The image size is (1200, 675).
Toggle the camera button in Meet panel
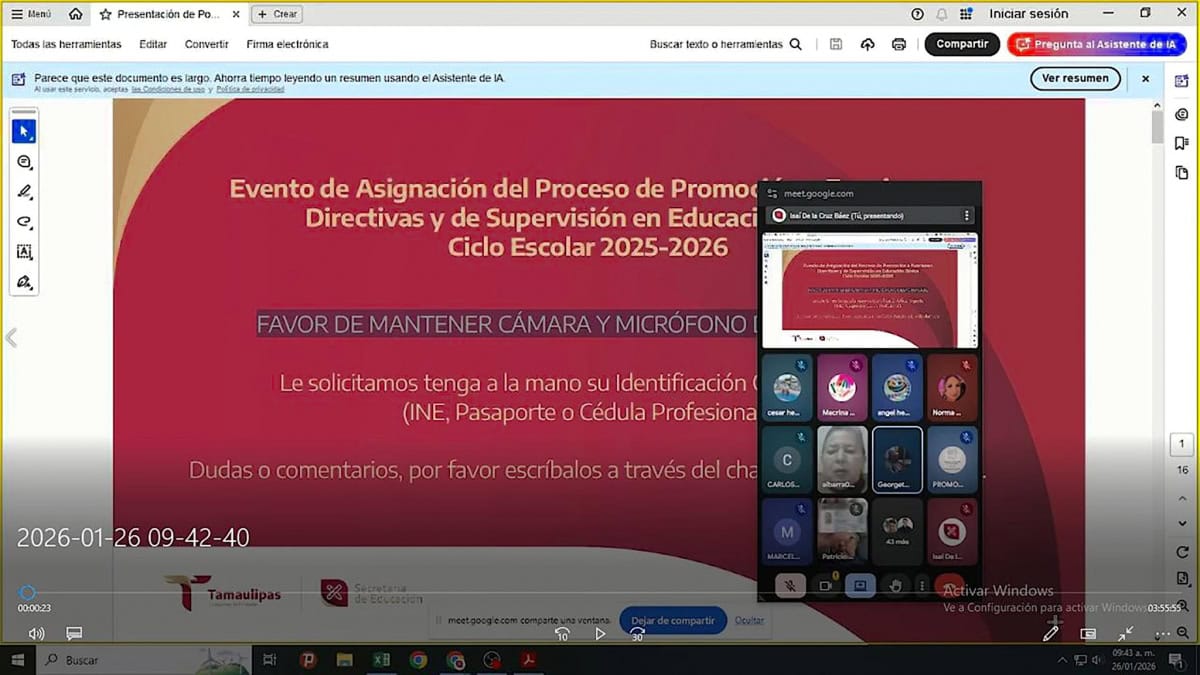pos(825,586)
